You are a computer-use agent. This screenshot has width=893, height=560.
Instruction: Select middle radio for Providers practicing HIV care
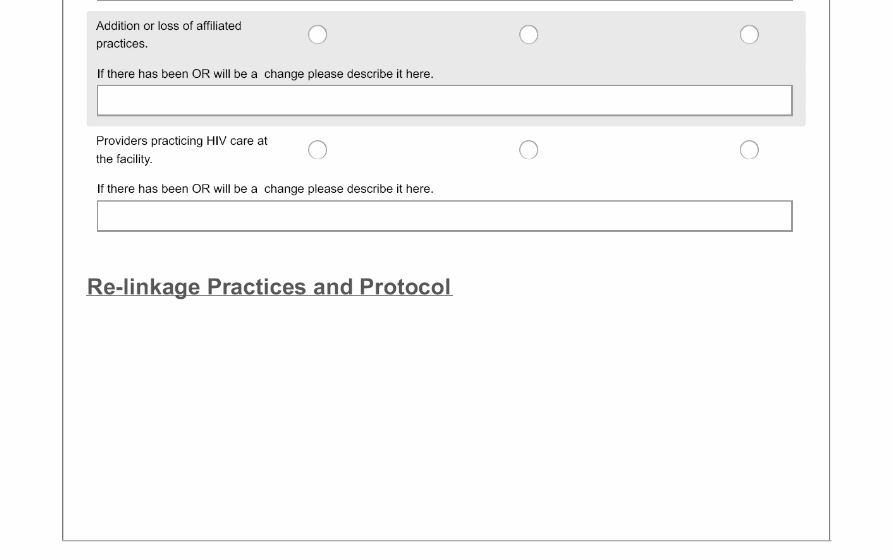point(529,150)
